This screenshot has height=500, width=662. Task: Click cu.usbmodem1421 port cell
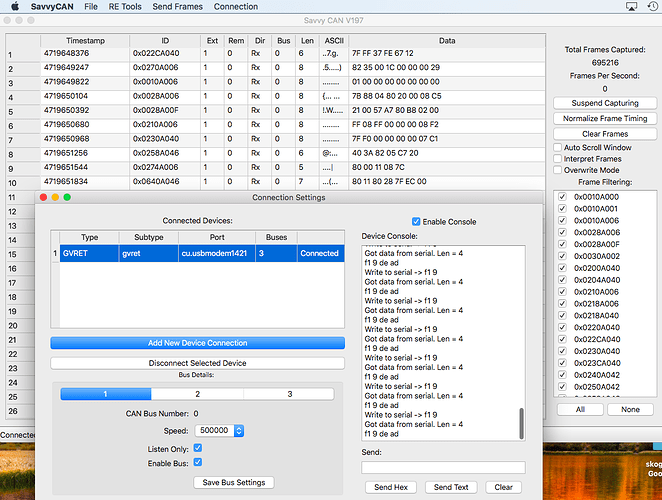click(x=217, y=253)
